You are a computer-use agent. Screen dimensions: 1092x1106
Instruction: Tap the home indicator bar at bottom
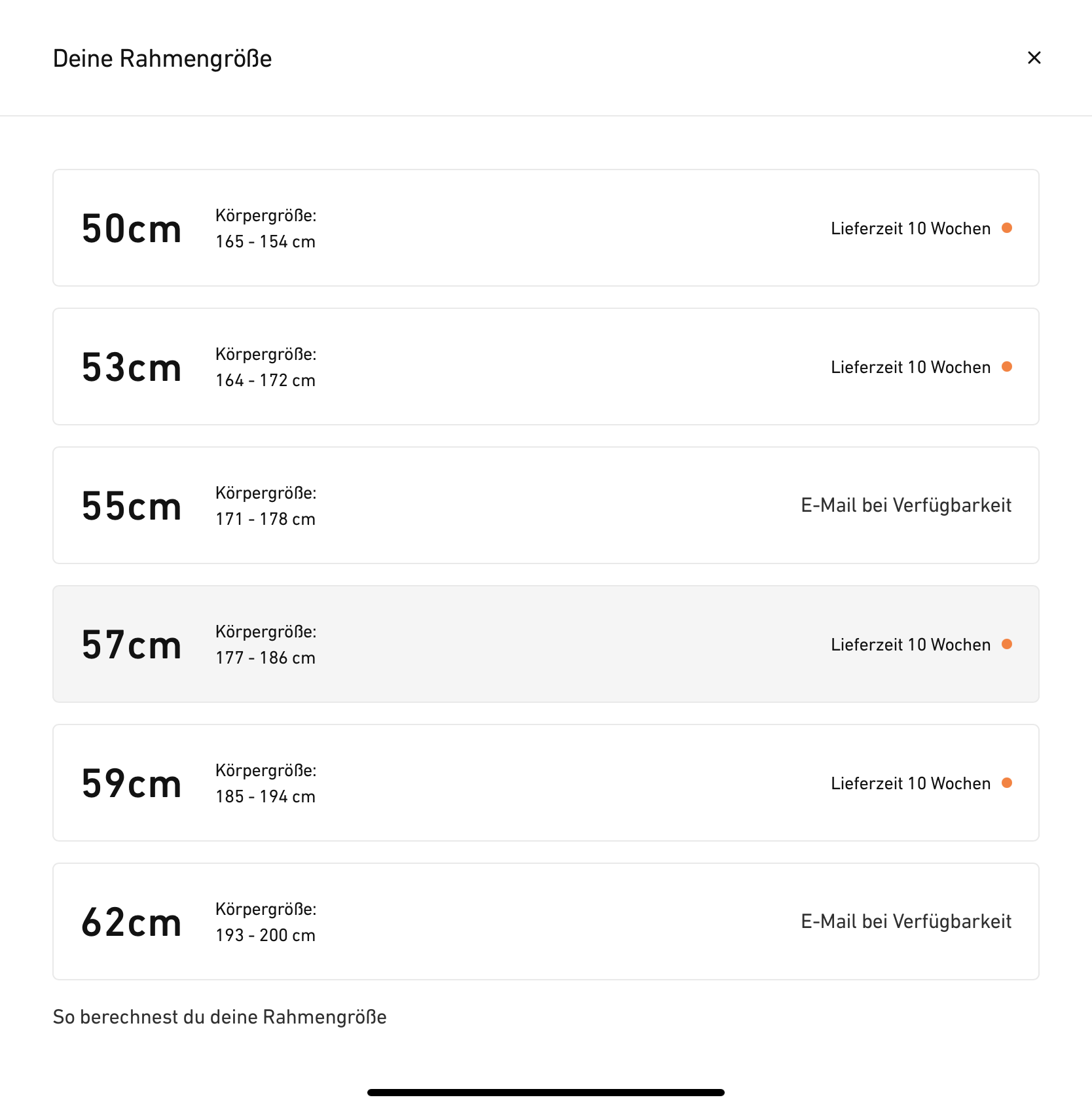(545, 1092)
